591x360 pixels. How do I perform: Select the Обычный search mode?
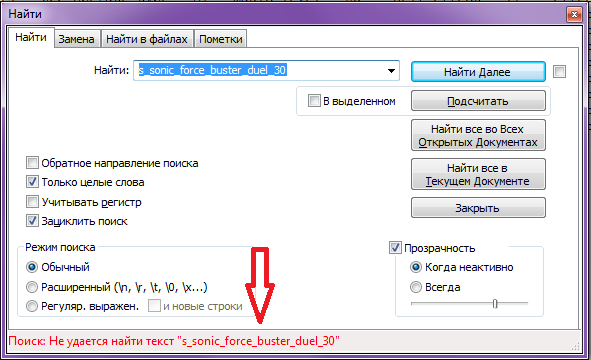pyautogui.click(x=32, y=267)
